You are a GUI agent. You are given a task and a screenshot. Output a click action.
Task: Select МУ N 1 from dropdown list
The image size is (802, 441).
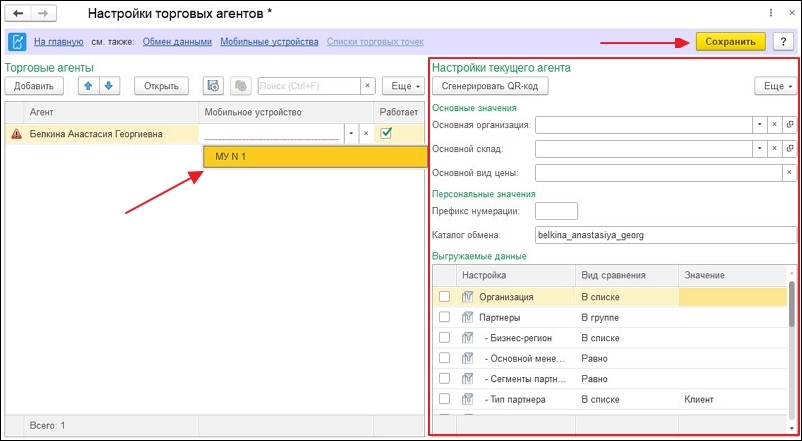[x=231, y=157]
